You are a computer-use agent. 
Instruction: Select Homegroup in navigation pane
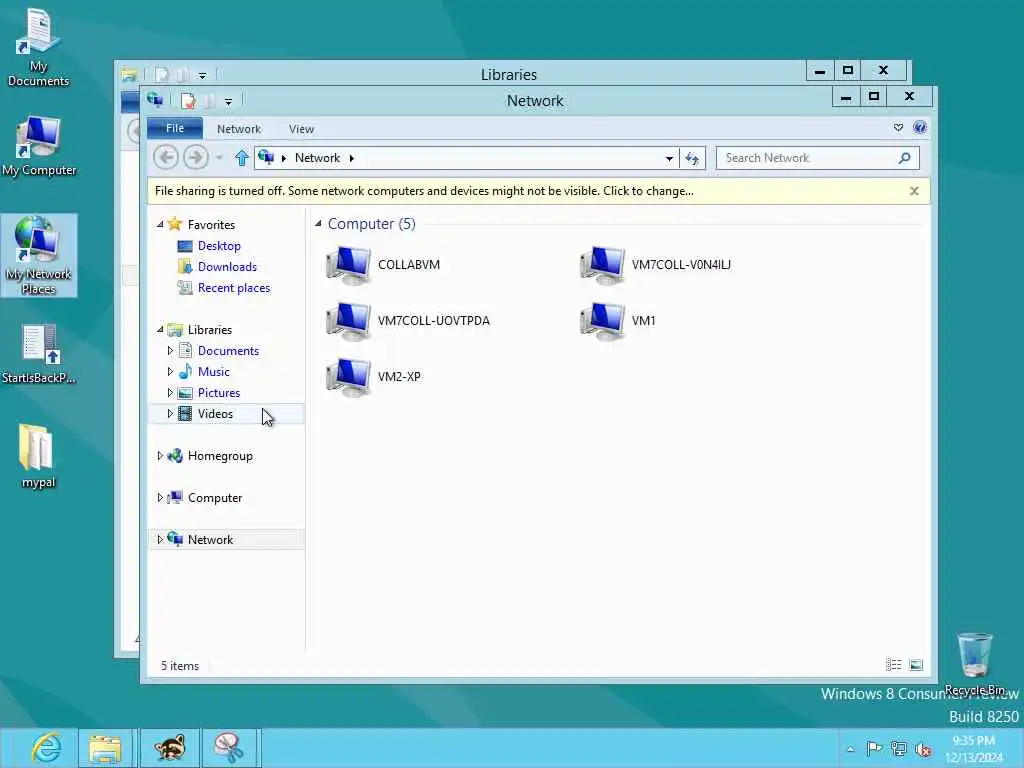pos(220,456)
